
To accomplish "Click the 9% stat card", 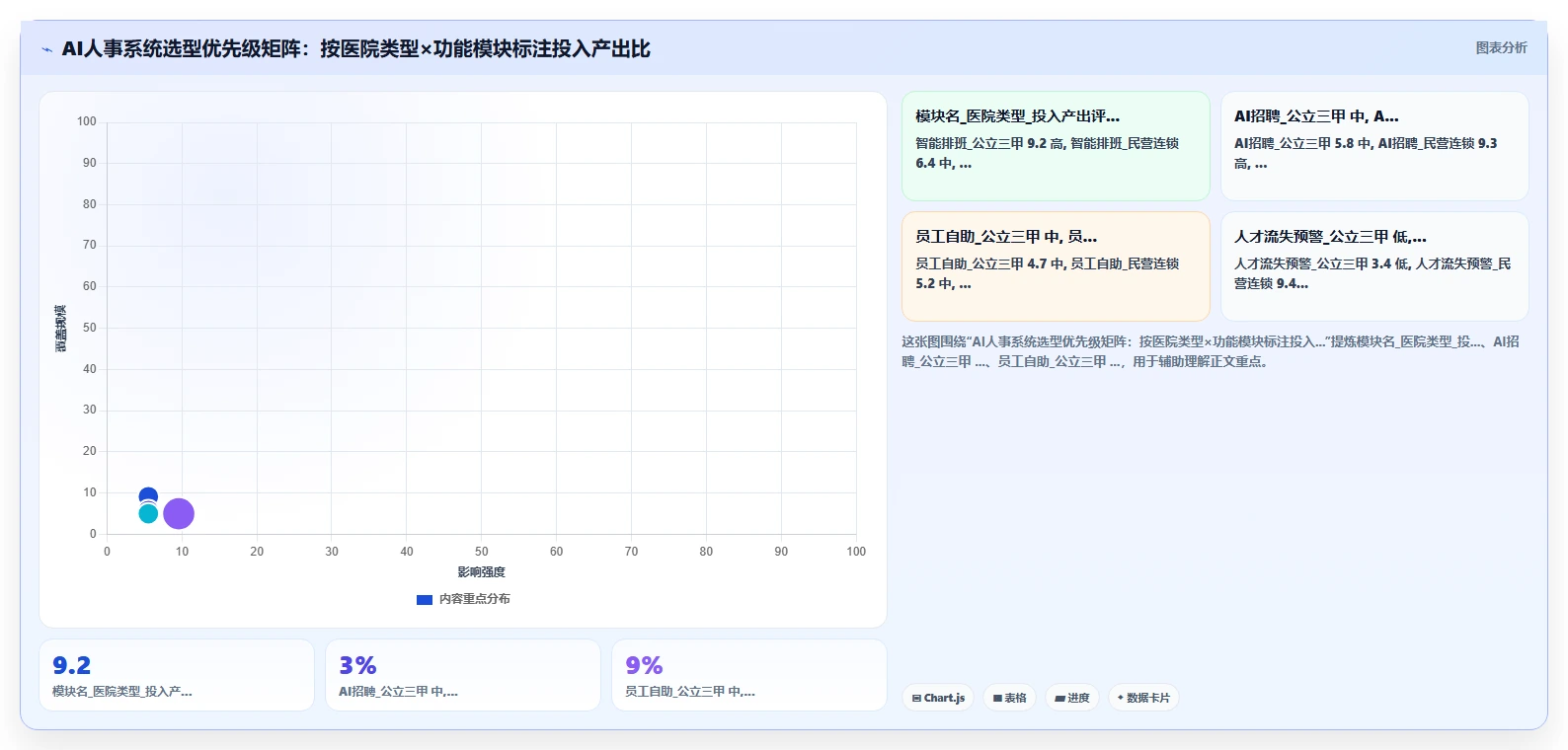I will click(749, 675).
